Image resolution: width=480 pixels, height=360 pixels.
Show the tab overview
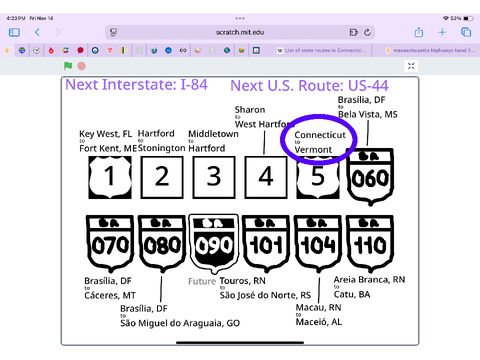[466, 32]
